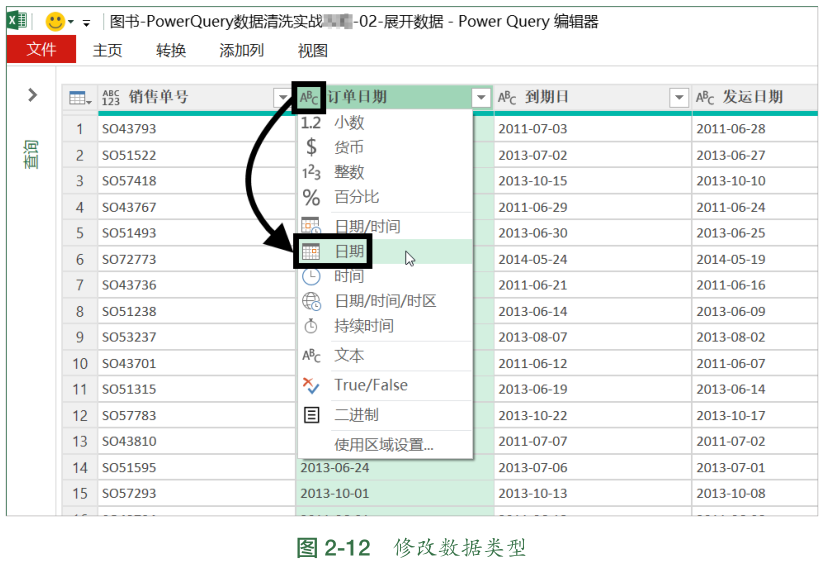828x565 pixels.
Task: Click the dollar currency icon
Action: [x=312, y=147]
